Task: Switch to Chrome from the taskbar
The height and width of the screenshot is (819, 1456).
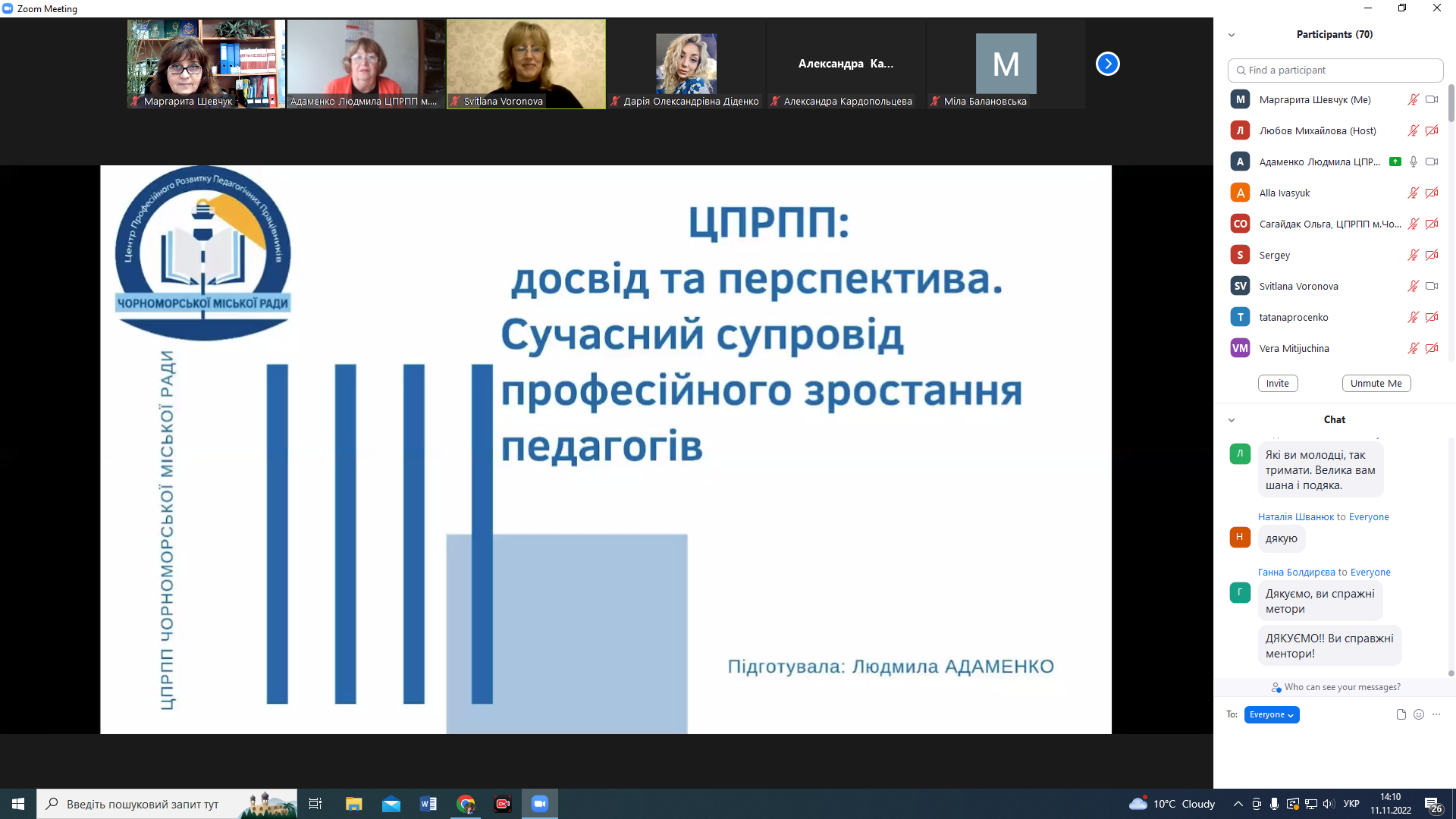Action: click(x=466, y=804)
